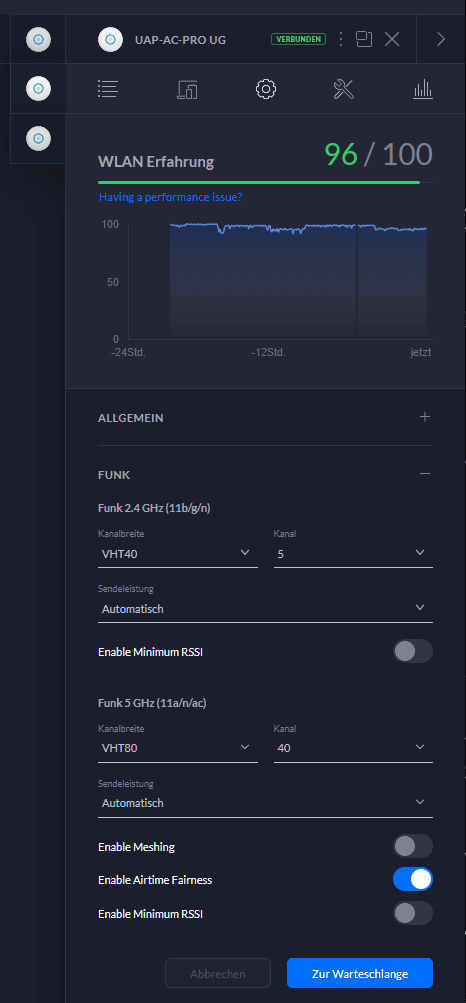Open the connected clients tab icon
Image resolution: width=466 pixels, height=1003 pixels.
(x=187, y=90)
